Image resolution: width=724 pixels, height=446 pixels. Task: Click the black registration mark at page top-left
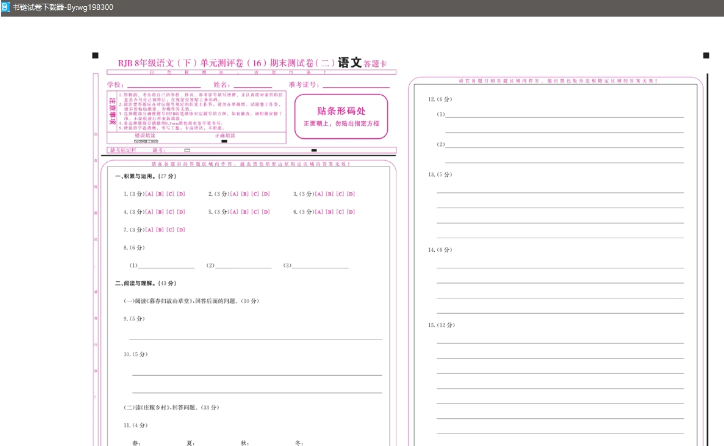(x=95, y=55)
